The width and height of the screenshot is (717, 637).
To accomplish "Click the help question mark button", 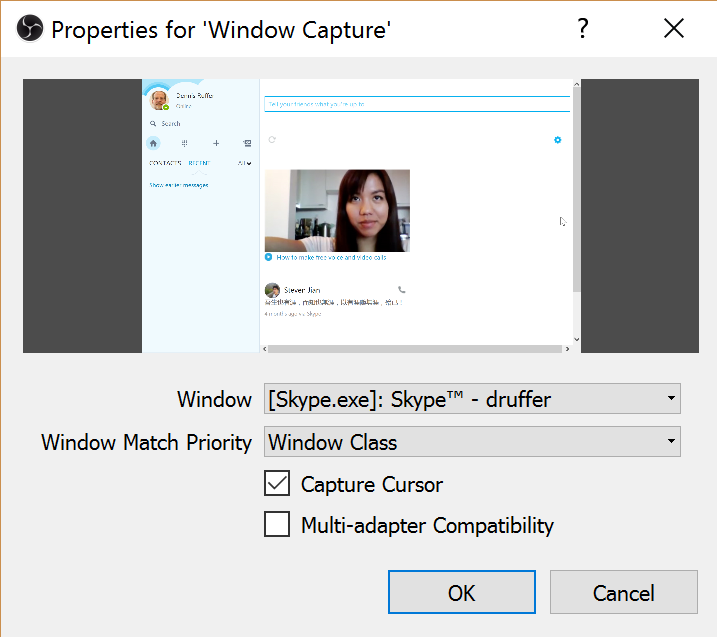I will point(582,29).
